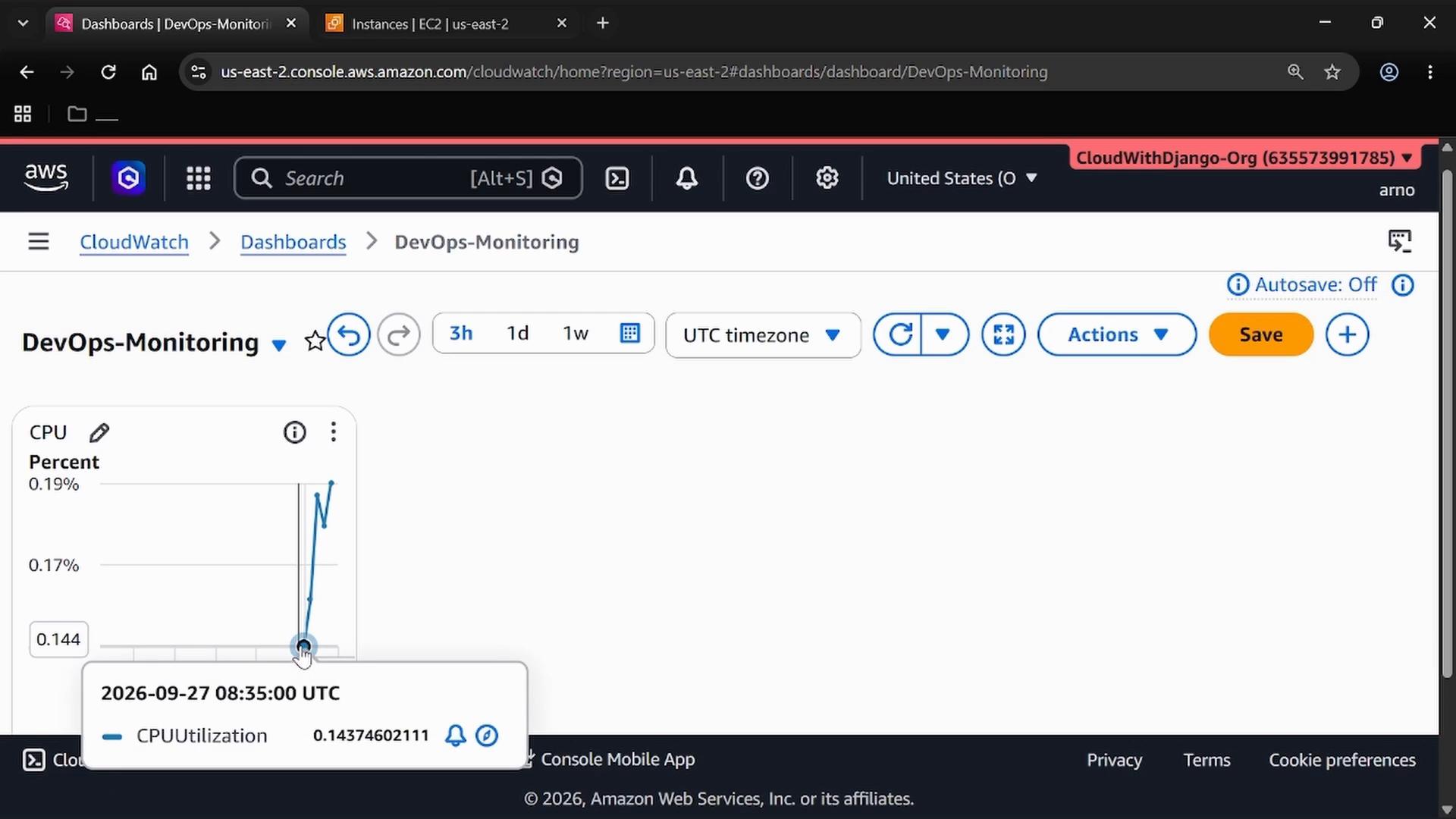Click the page vertical scrollbar thumb

pyautogui.click(x=1447, y=425)
